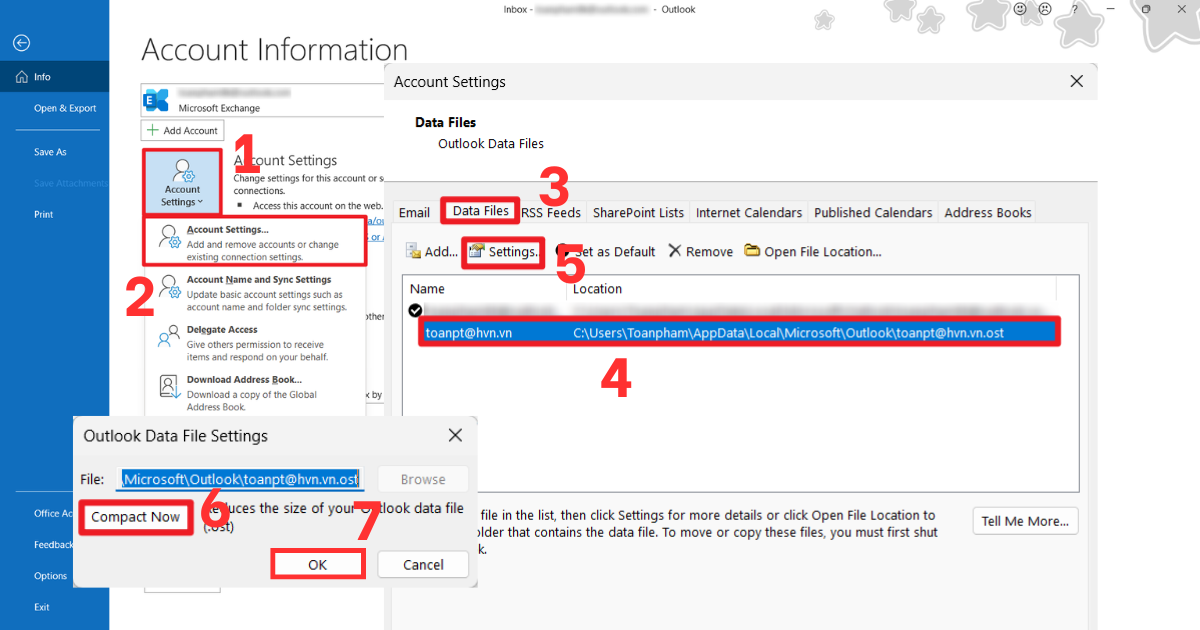The height and width of the screenshot is (630, 1200).
Task: Switch to the Address Books tab
Action: point(987,212)
